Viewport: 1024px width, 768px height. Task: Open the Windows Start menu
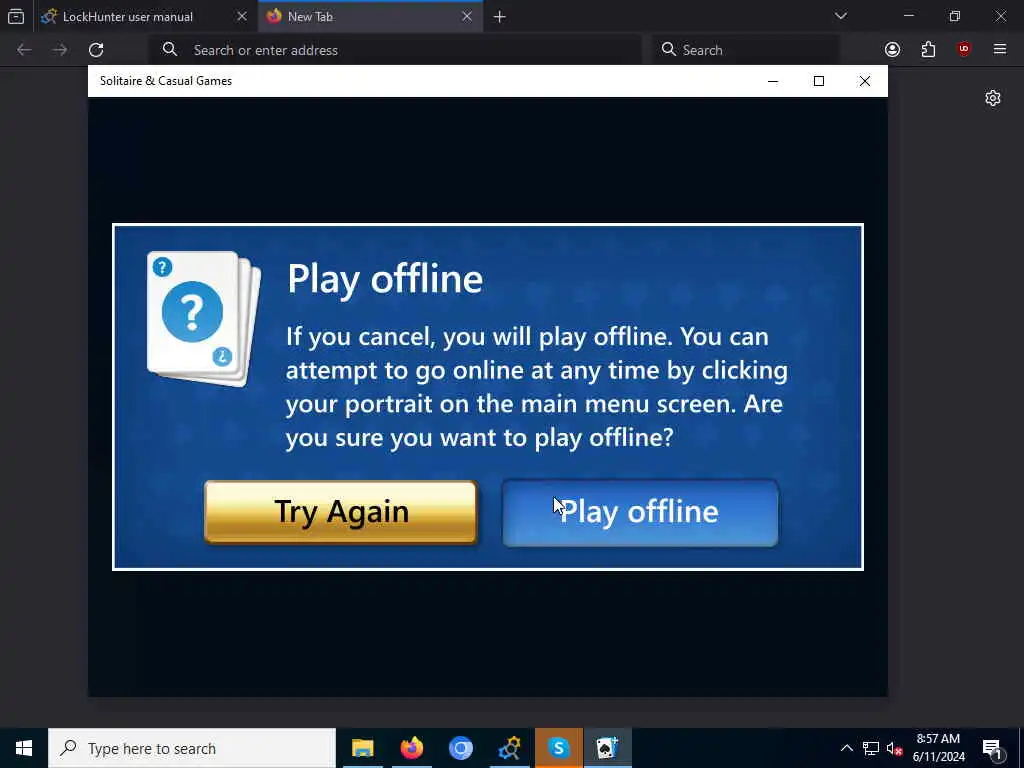click(24, 748)
